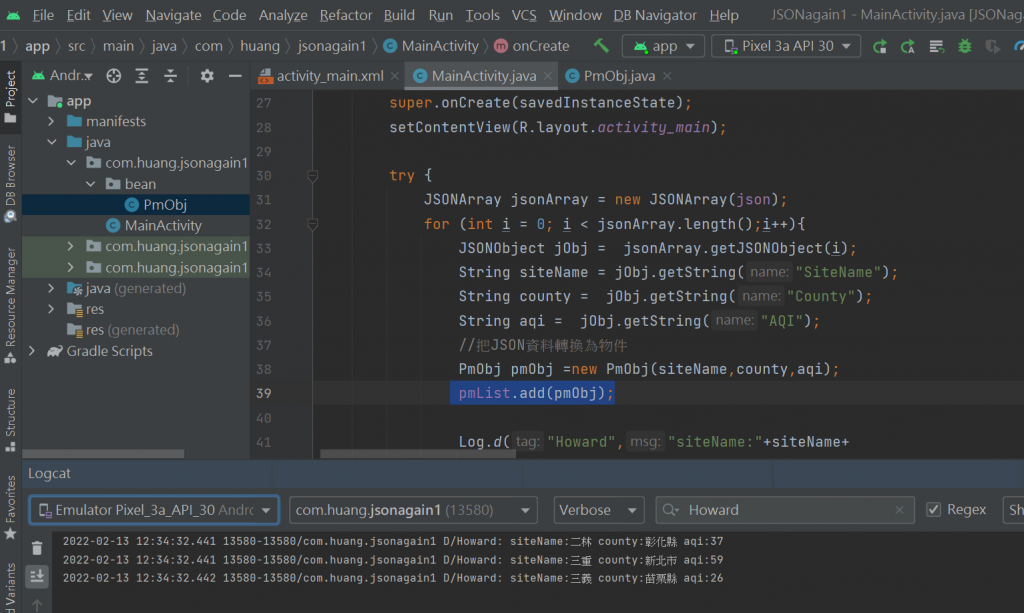Viewport: 1024px width, 613px height.
Task: Hide the Project panel with minus icon
Action: (235, 76)
